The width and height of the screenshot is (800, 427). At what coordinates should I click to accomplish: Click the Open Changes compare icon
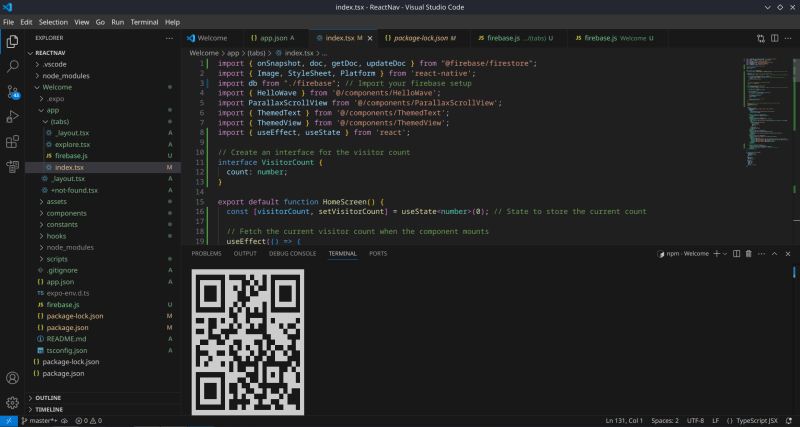click(761, 38)
